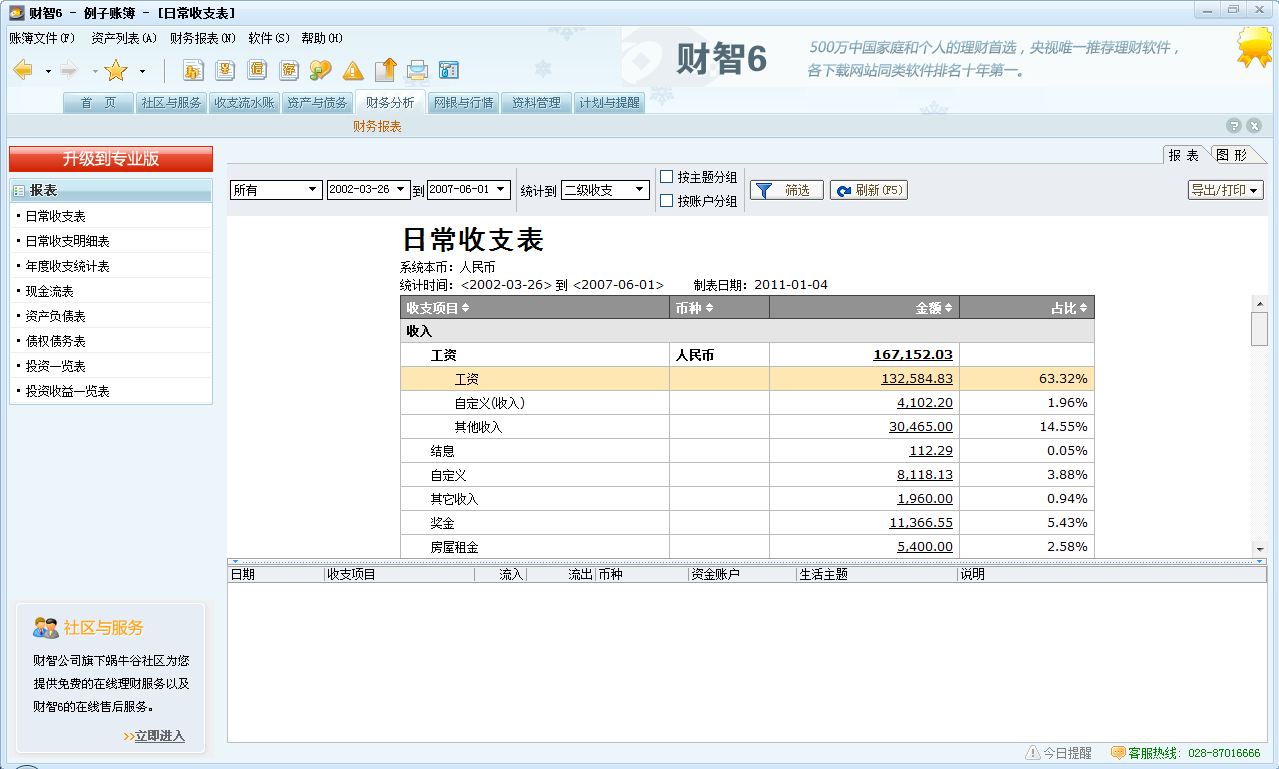Click the 客服热线 status bar item

pos(1186,753)
